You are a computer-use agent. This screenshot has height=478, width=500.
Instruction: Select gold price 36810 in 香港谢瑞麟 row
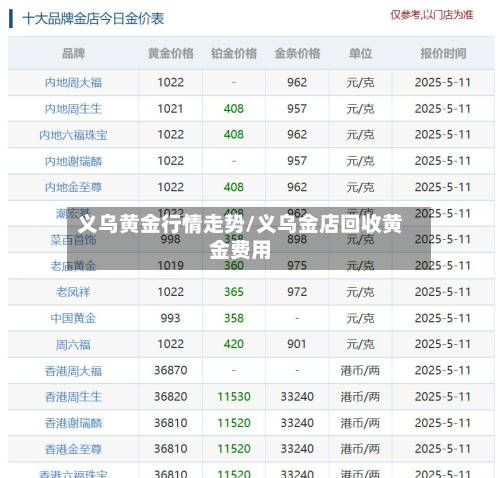(x=171, y=423)
